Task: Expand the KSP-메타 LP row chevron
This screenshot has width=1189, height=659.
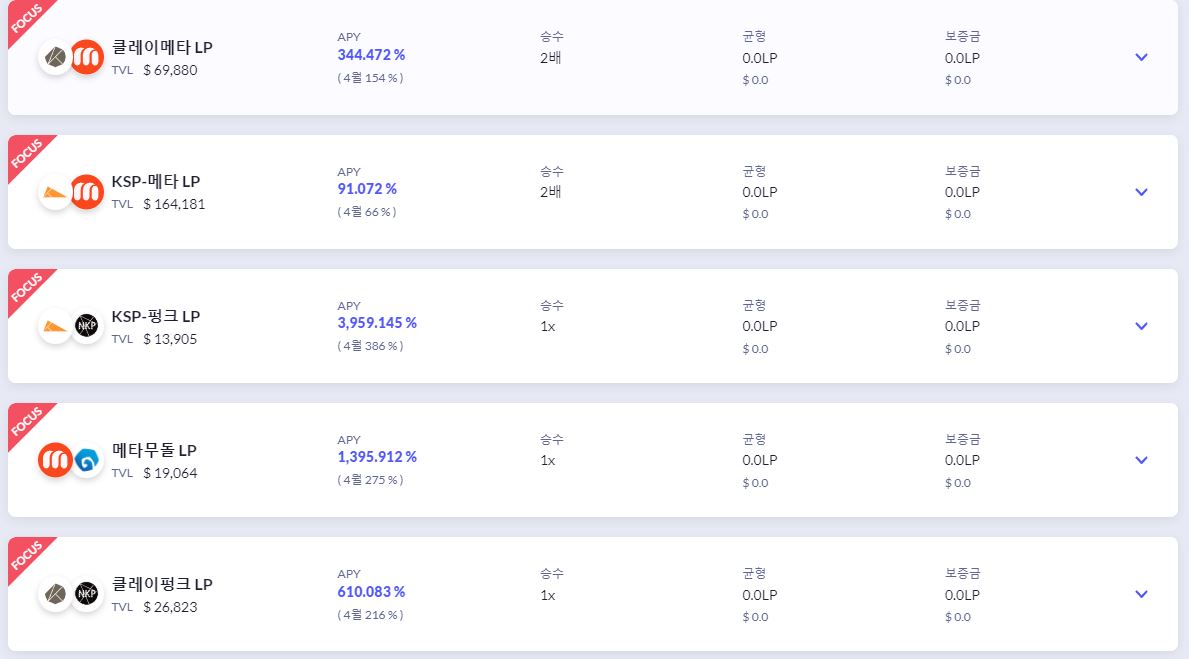Action: [x=1141, y=192]
